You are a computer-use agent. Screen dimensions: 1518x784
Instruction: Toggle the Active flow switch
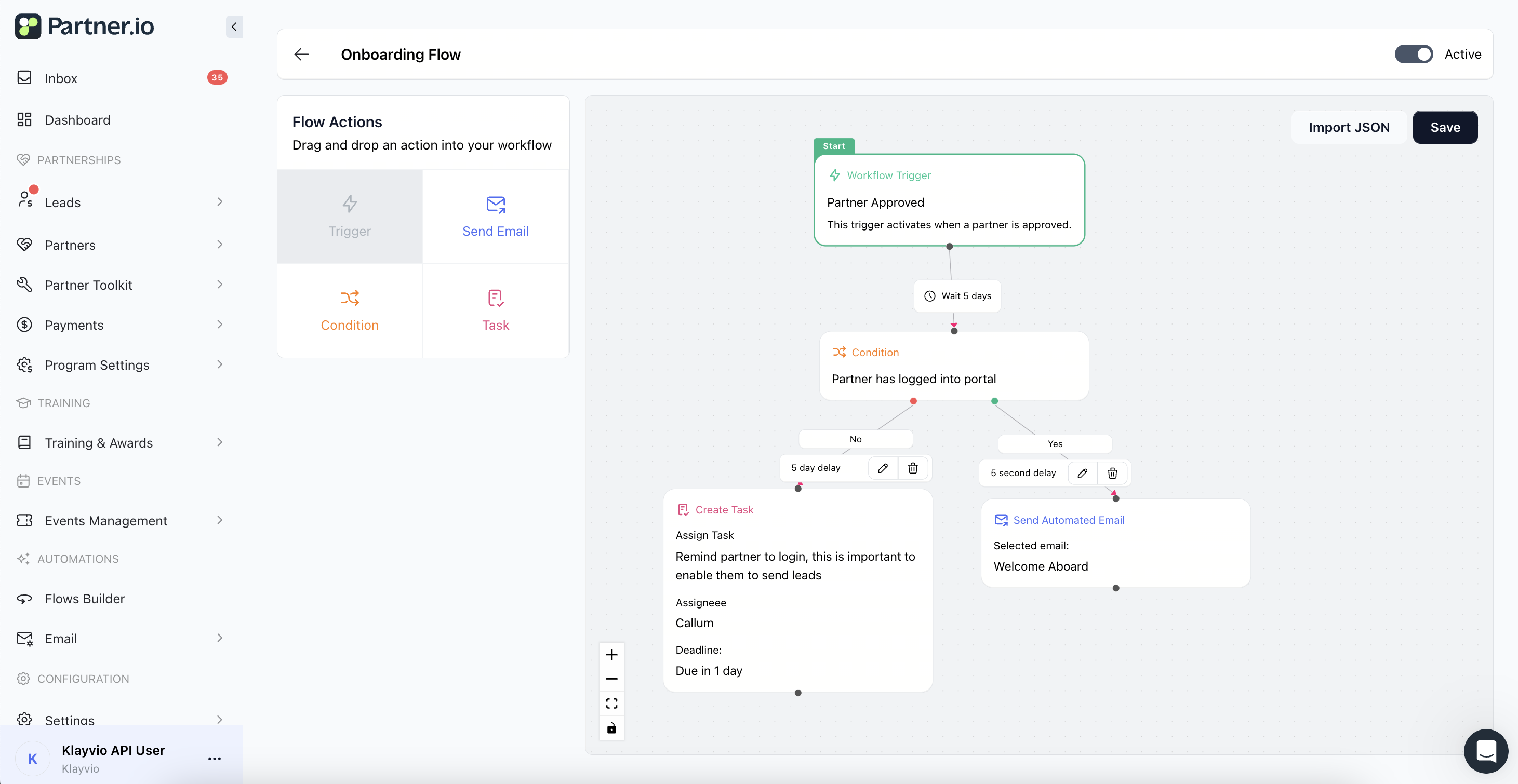point(1413,54)
